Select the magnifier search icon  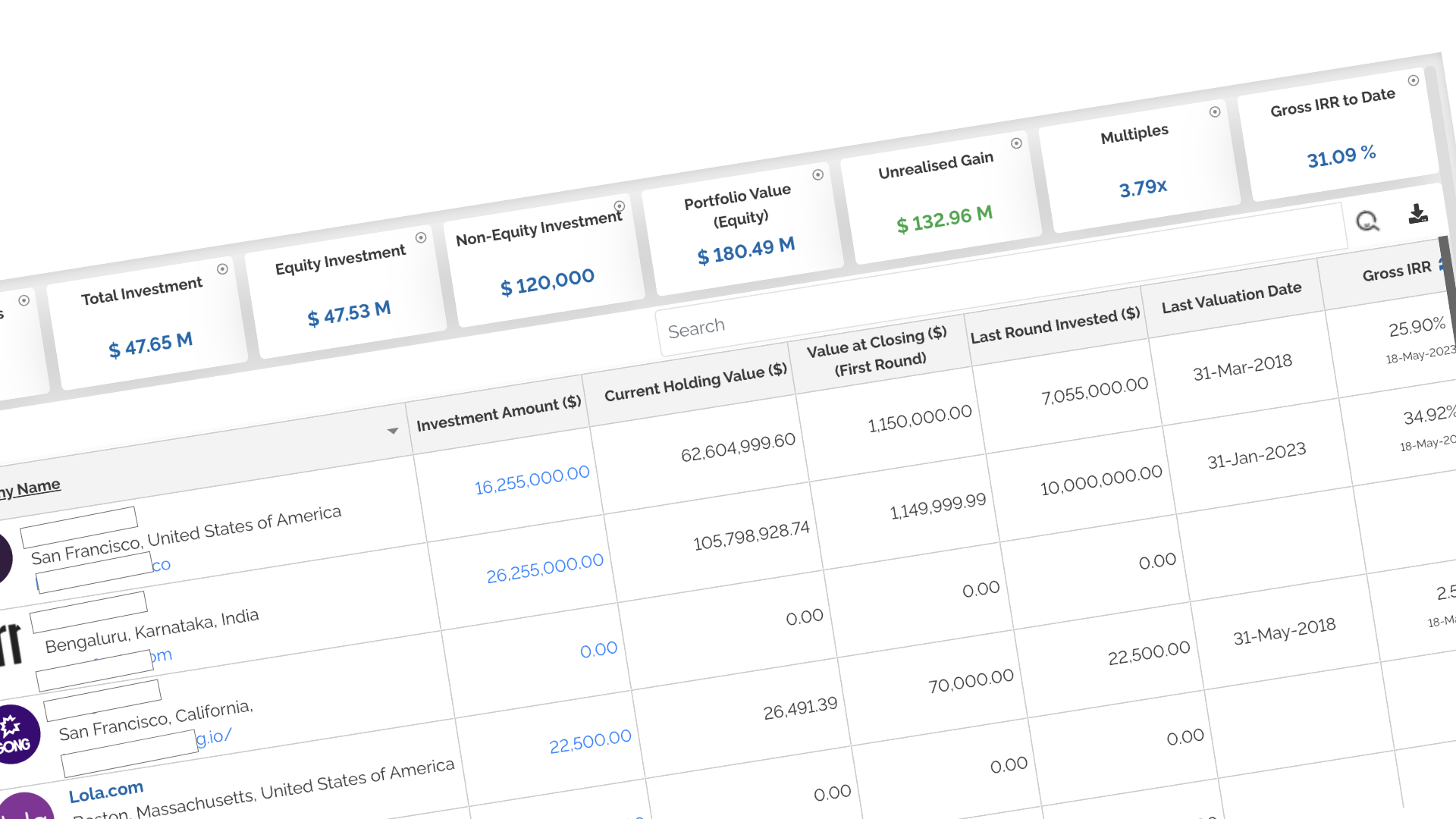tap(1368, 221)
